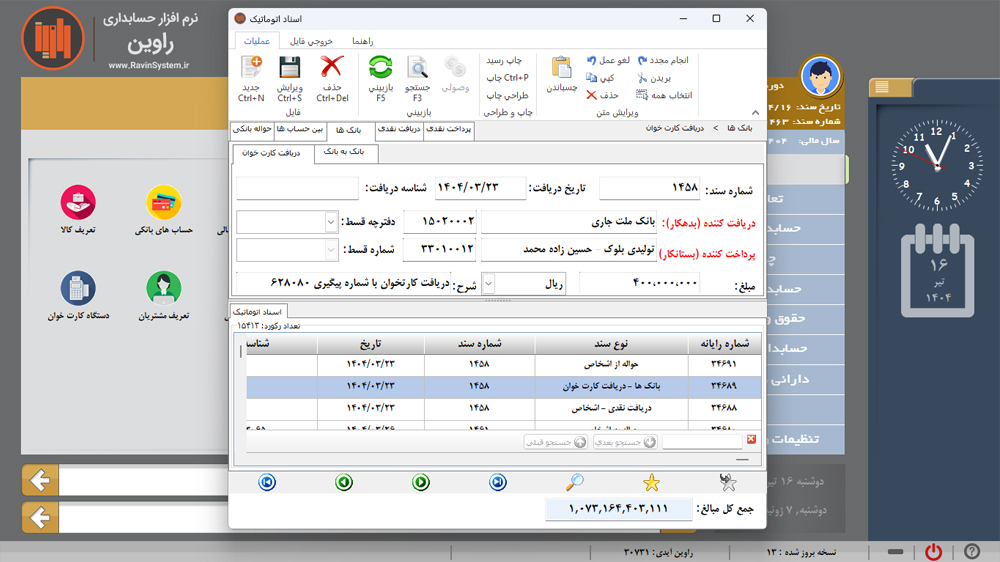Open the installment book (دفترچه قسط) dropdown
The image size is (1000, 562).
(x=331, y=221)
